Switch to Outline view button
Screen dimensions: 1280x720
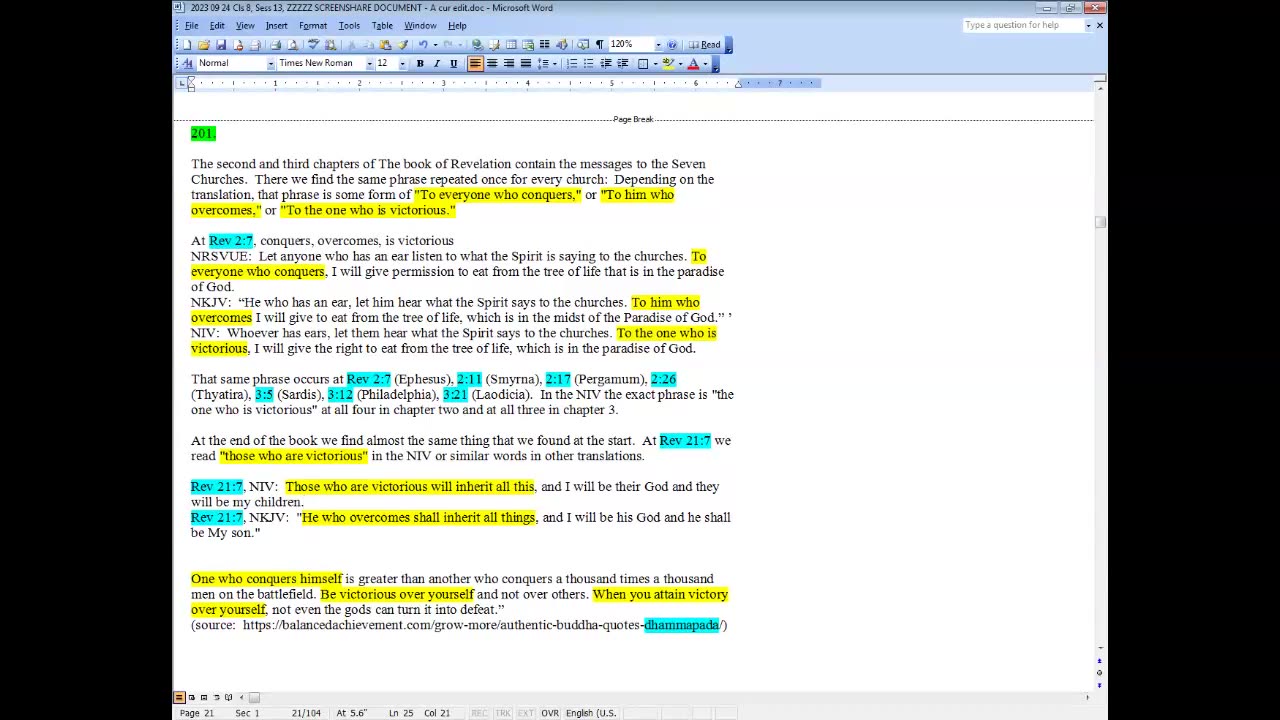click(x=216, y=697)
